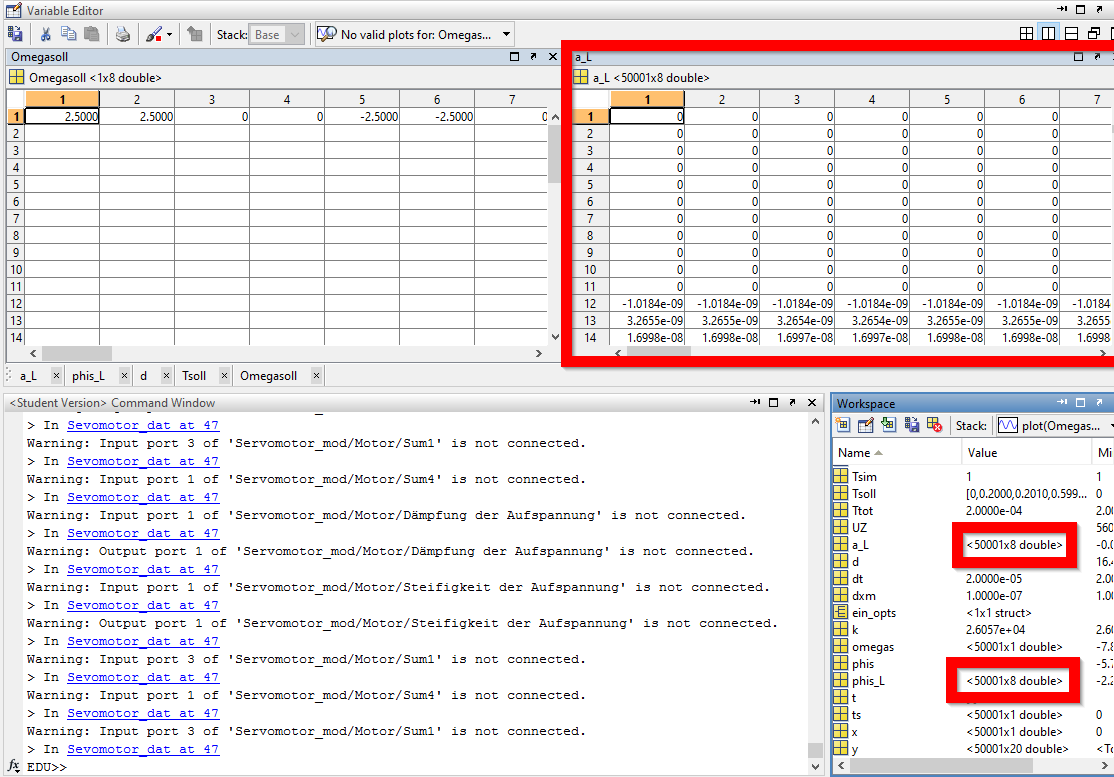Click the last 'Sevomotor_dat at 47' link
Image resolution: width=1114 pixels, height=777 pixels.
(x=143, y=749)
